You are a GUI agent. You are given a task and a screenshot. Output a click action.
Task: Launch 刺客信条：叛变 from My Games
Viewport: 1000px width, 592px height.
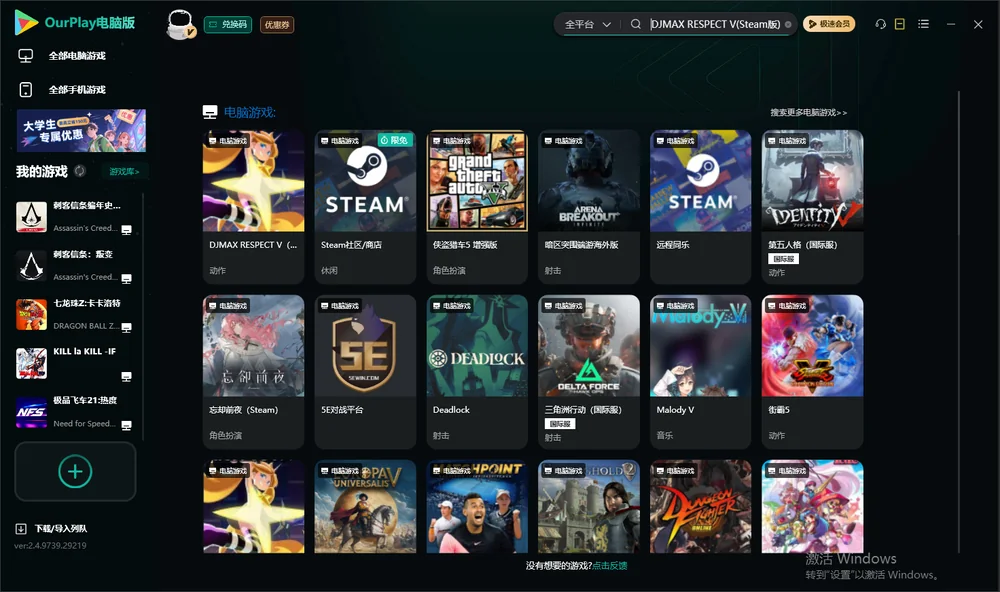click(74, 265)
